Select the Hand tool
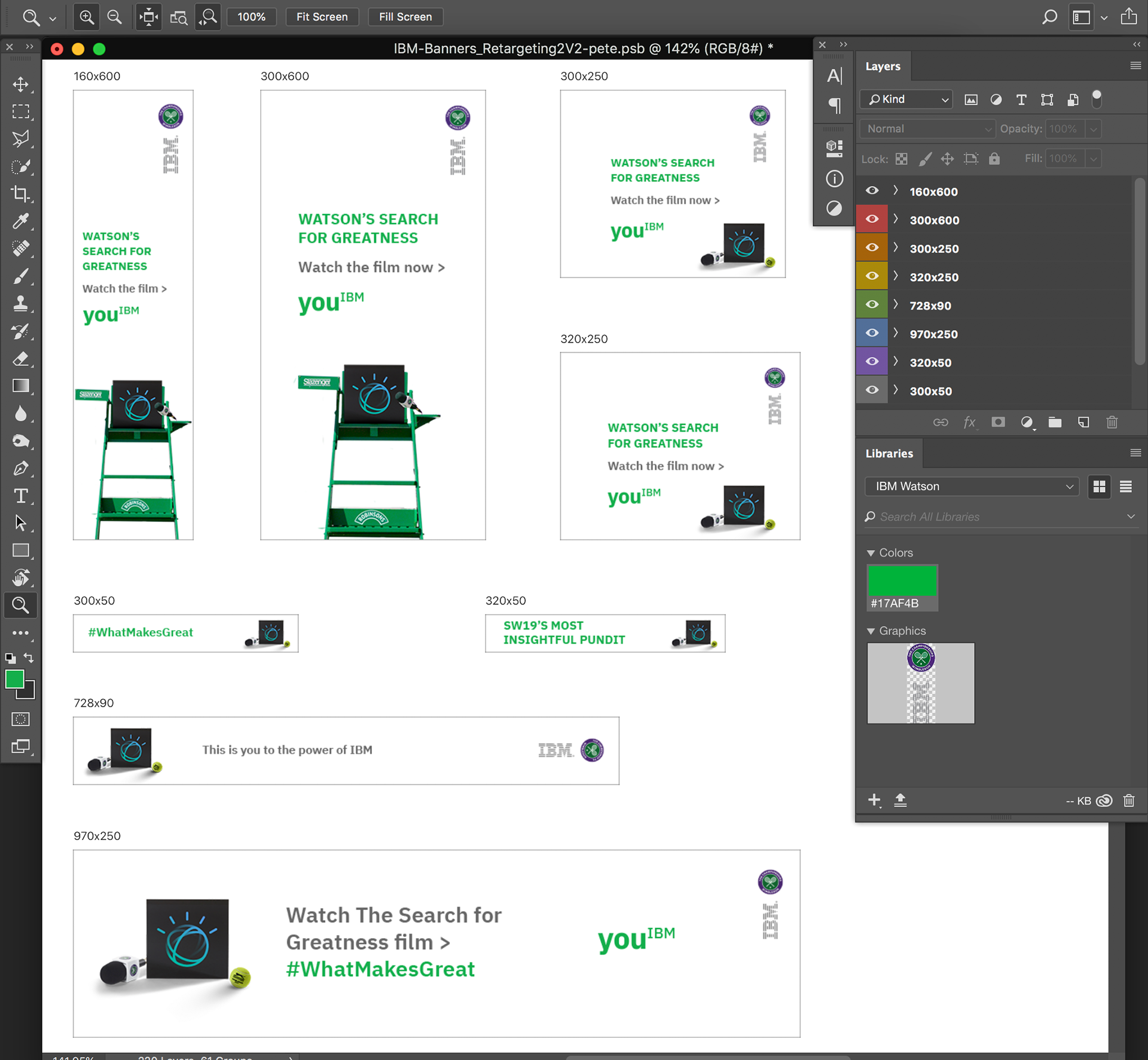The image size is (1148, 1060). [21, 578]
